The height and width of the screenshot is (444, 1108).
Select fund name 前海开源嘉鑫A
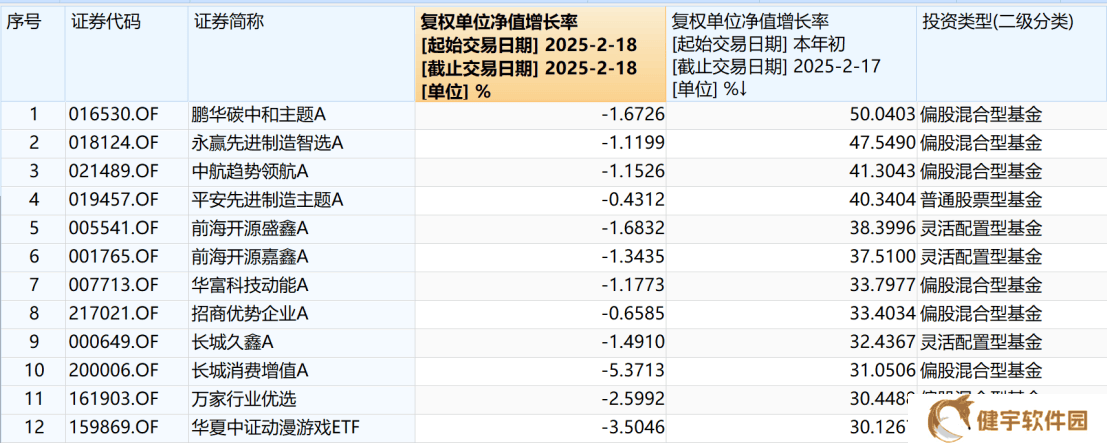point(250,257)
